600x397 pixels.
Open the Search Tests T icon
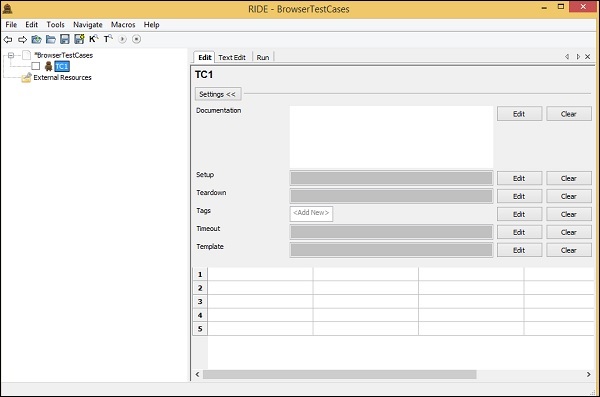click(x=108, y=39)
